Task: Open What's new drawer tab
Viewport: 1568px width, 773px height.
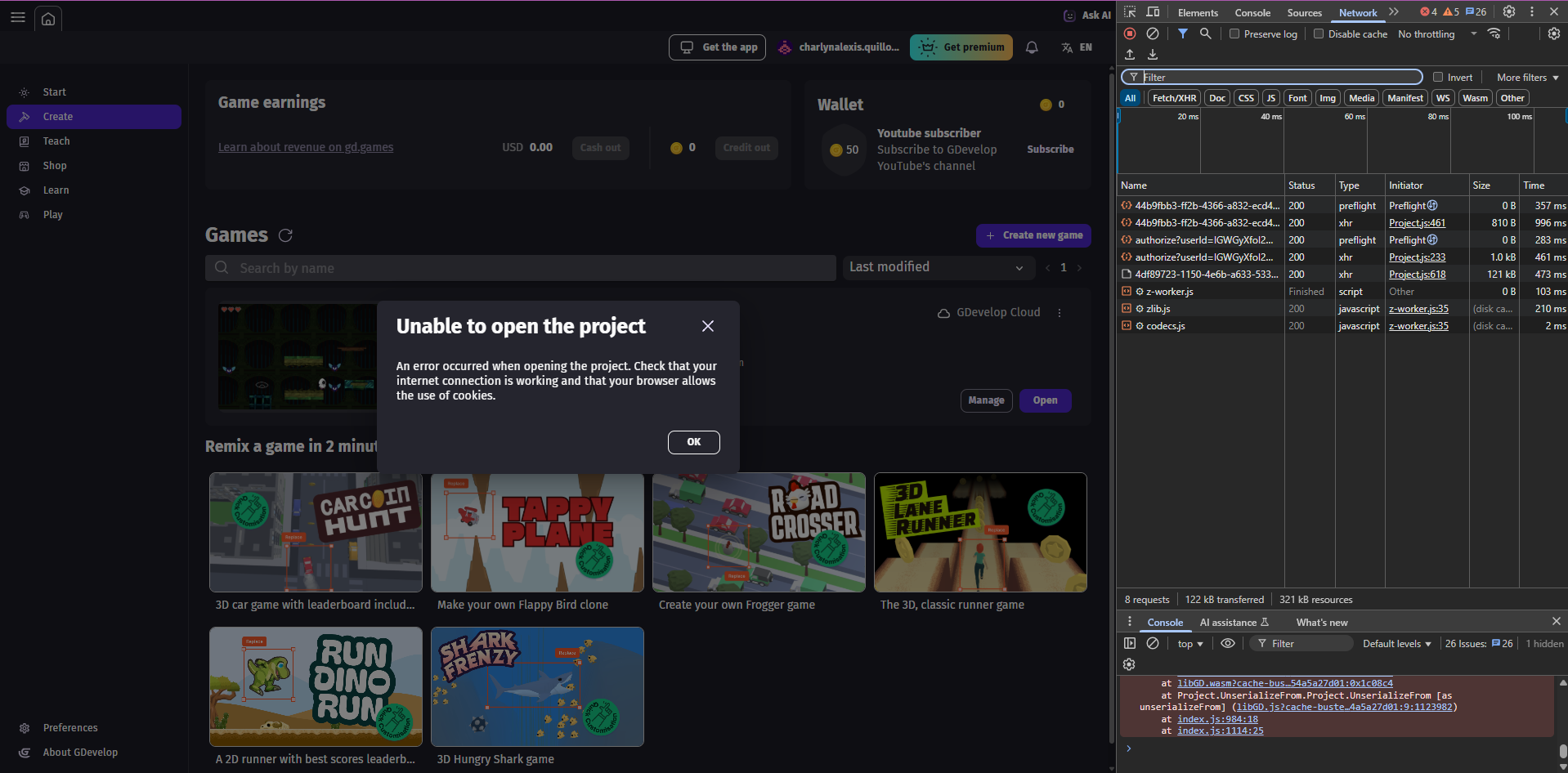Action: (x=1322, y=622)
